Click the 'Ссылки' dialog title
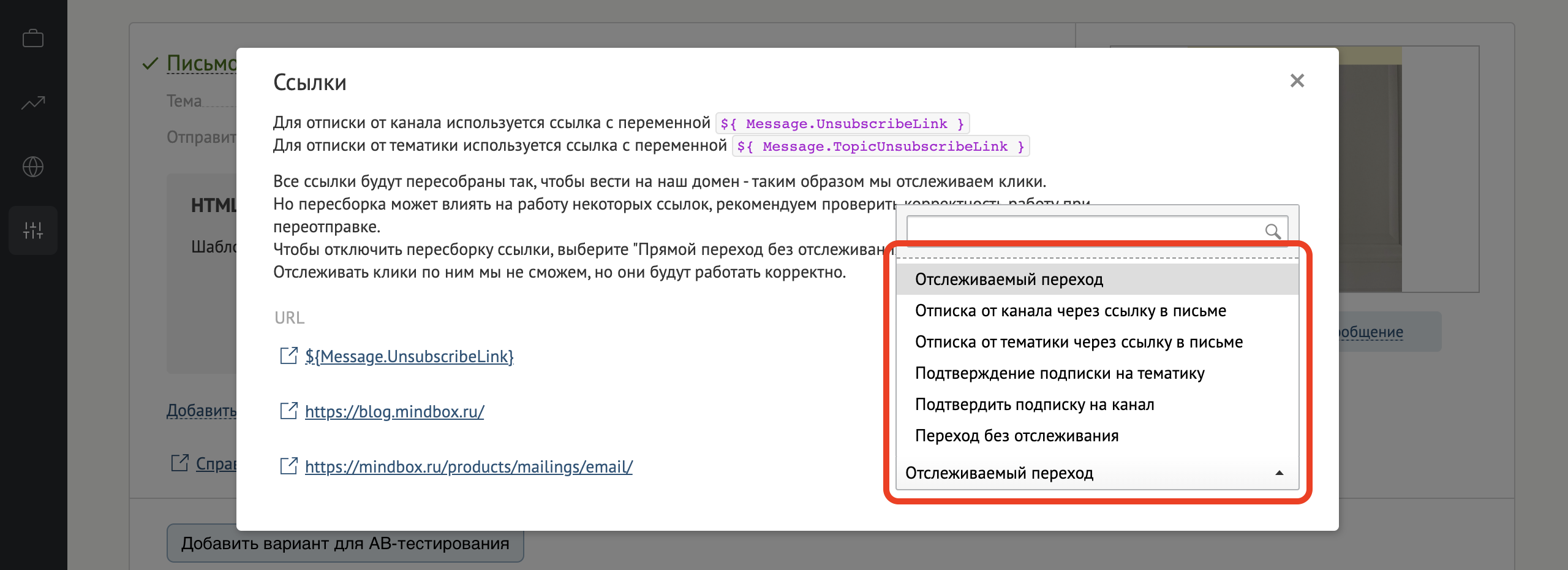Screen dimensions: 1568x570 (x=310, y=83)
